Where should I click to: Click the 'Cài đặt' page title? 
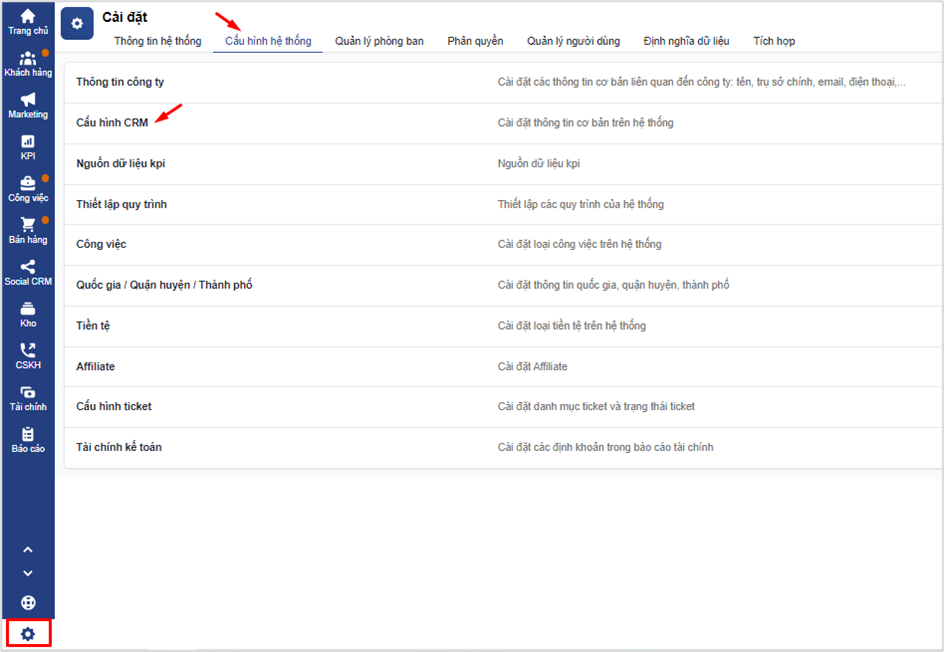click(125, 17)
